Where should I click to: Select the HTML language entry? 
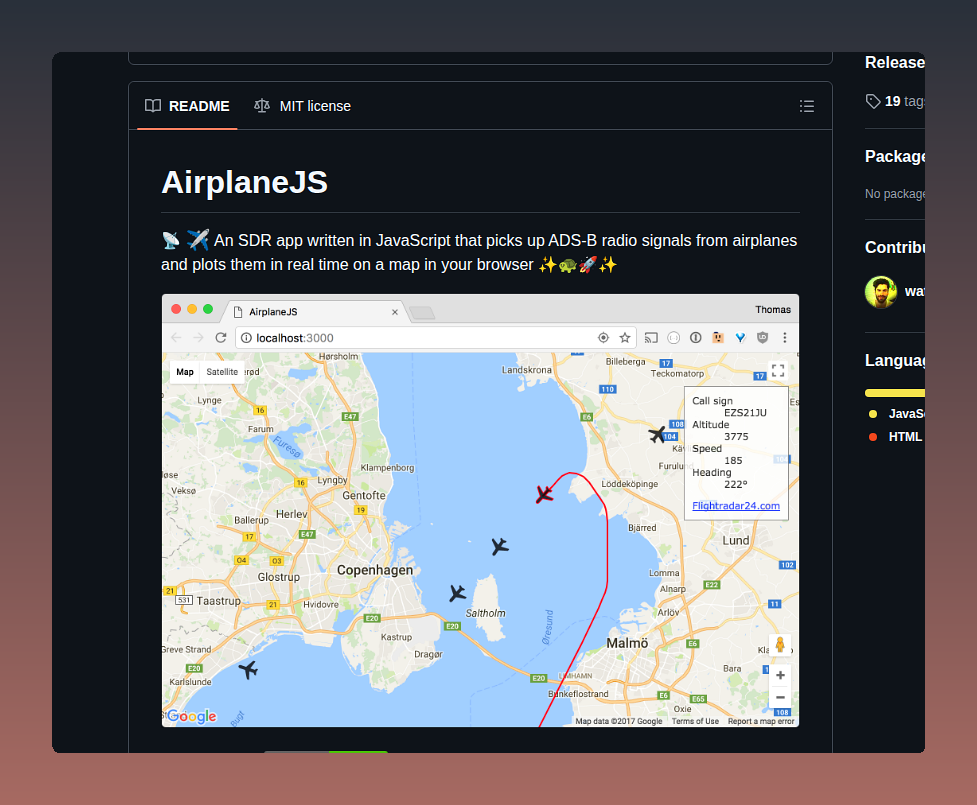(x=895, y=437)
